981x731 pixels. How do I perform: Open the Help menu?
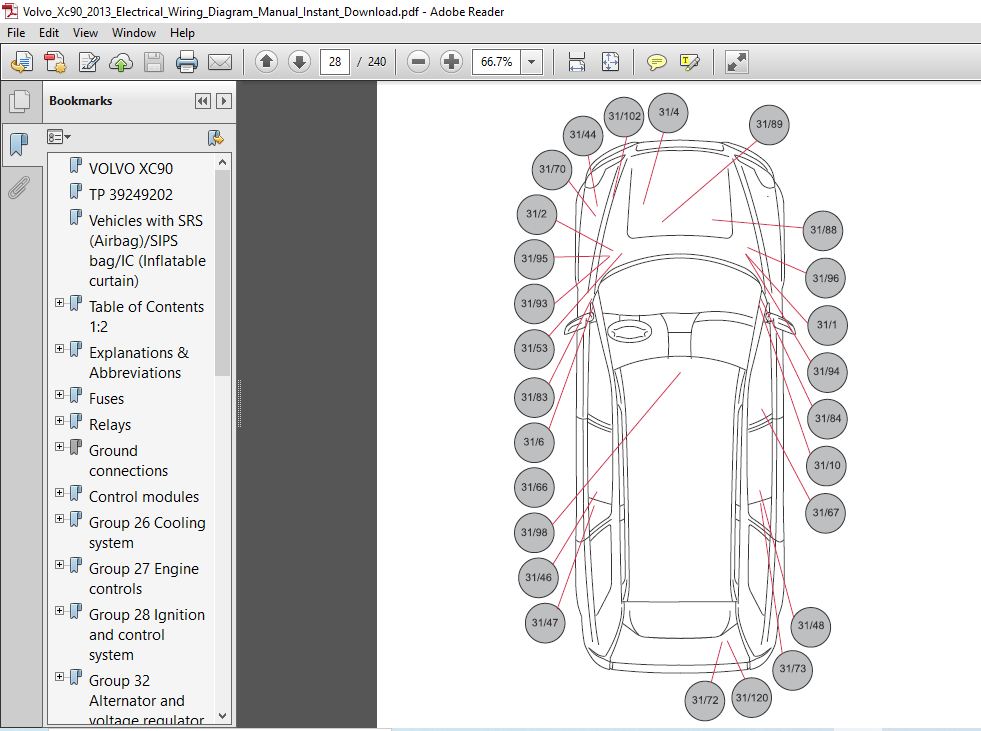[x=182, y=33]
